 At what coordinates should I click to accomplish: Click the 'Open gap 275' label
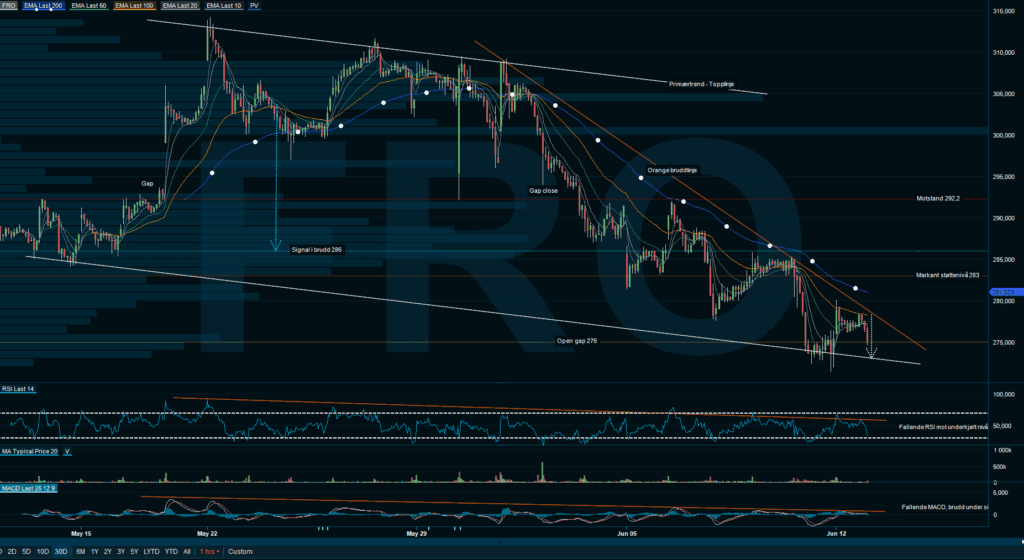(x=577, y=341)
